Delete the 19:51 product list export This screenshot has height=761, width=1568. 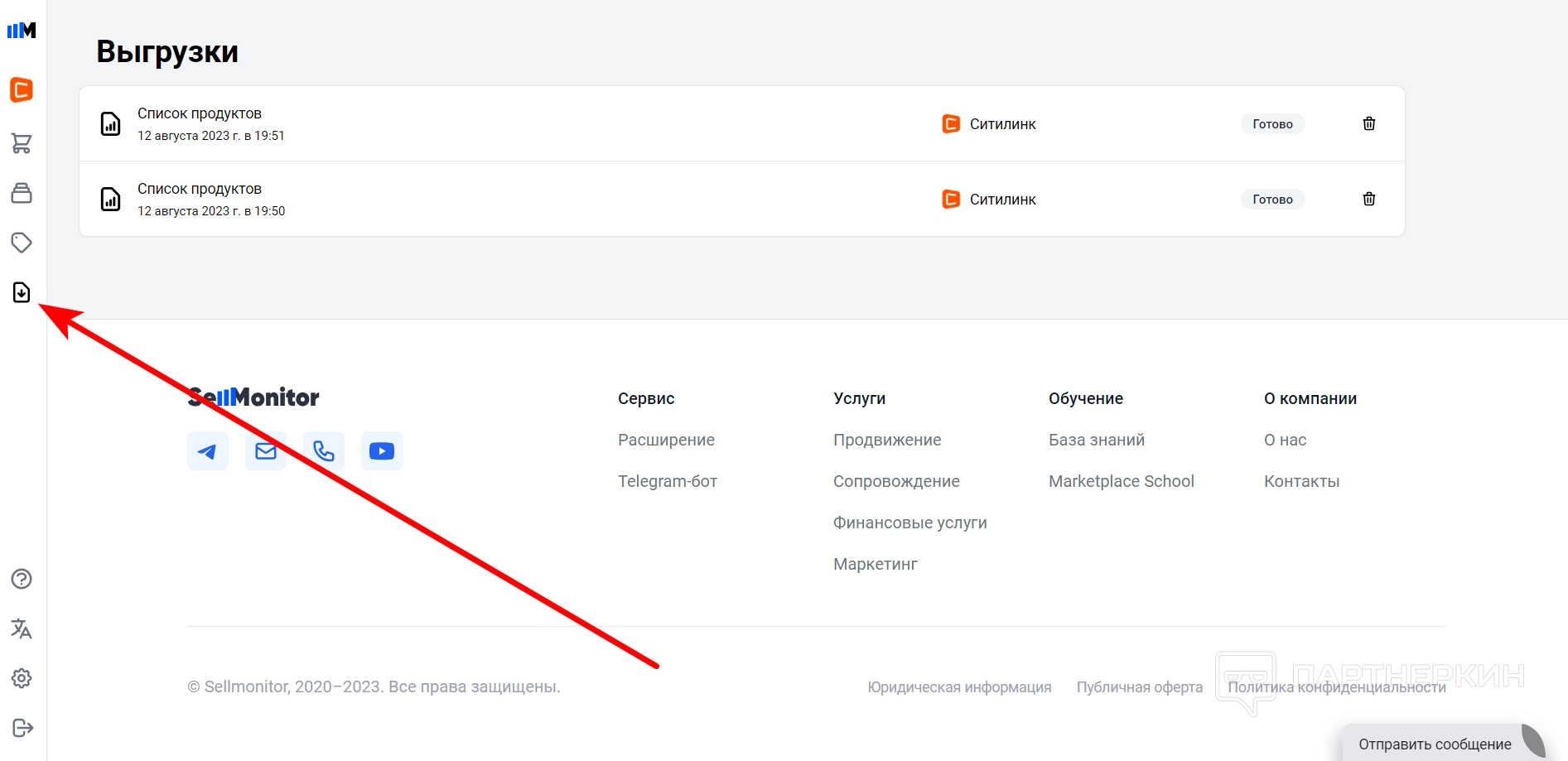1369,123
